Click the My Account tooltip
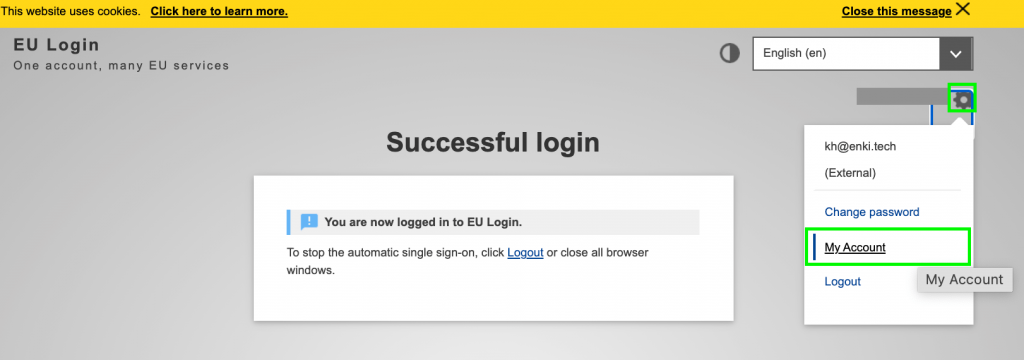The width and height of the screenshot is (1024, 360). click(x=965, y=280)
